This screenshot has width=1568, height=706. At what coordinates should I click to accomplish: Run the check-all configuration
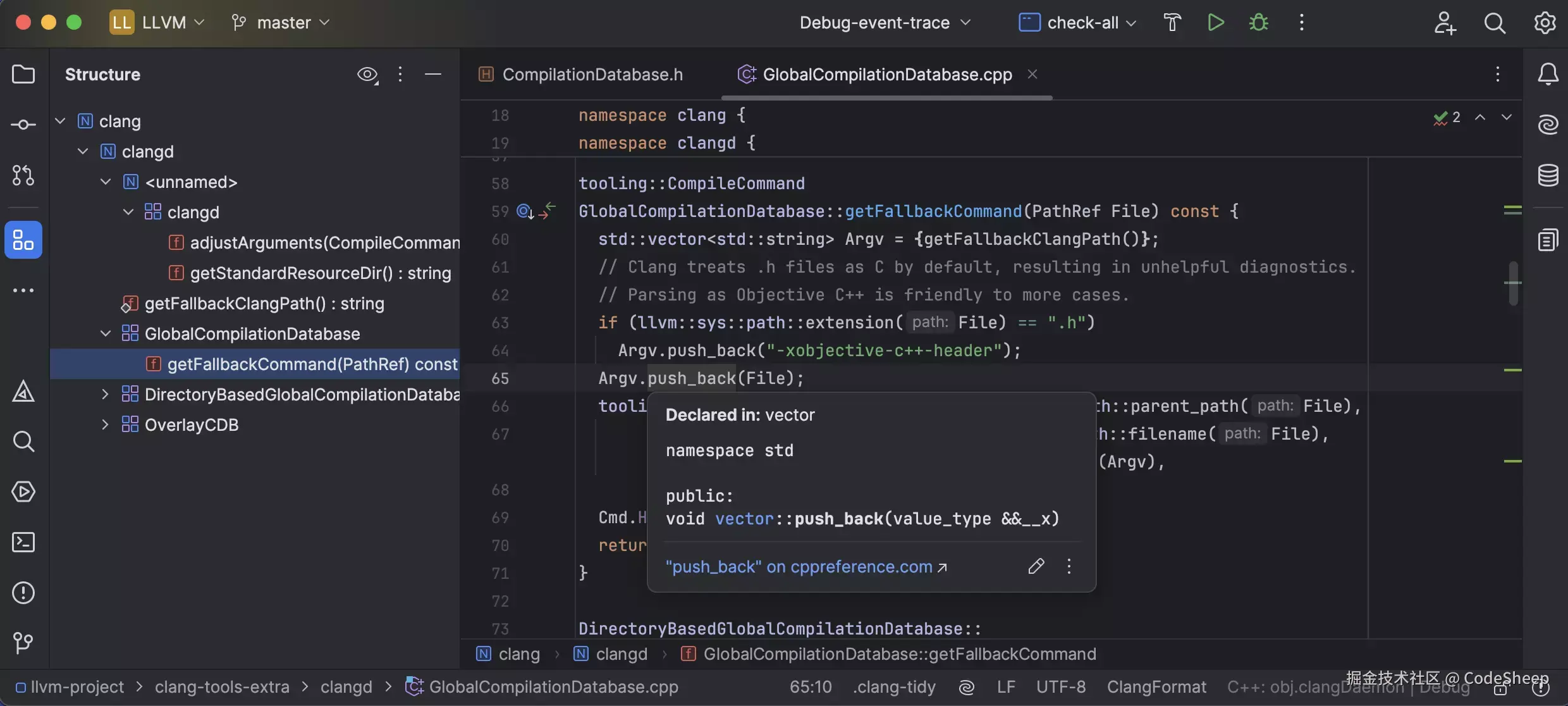pos(1215,23)
